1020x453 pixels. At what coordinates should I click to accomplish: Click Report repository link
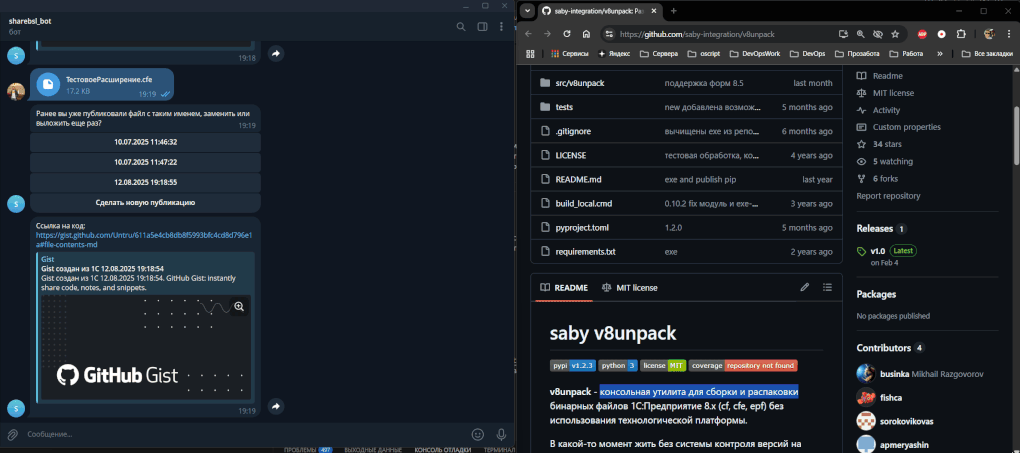(x=888, y=196)
